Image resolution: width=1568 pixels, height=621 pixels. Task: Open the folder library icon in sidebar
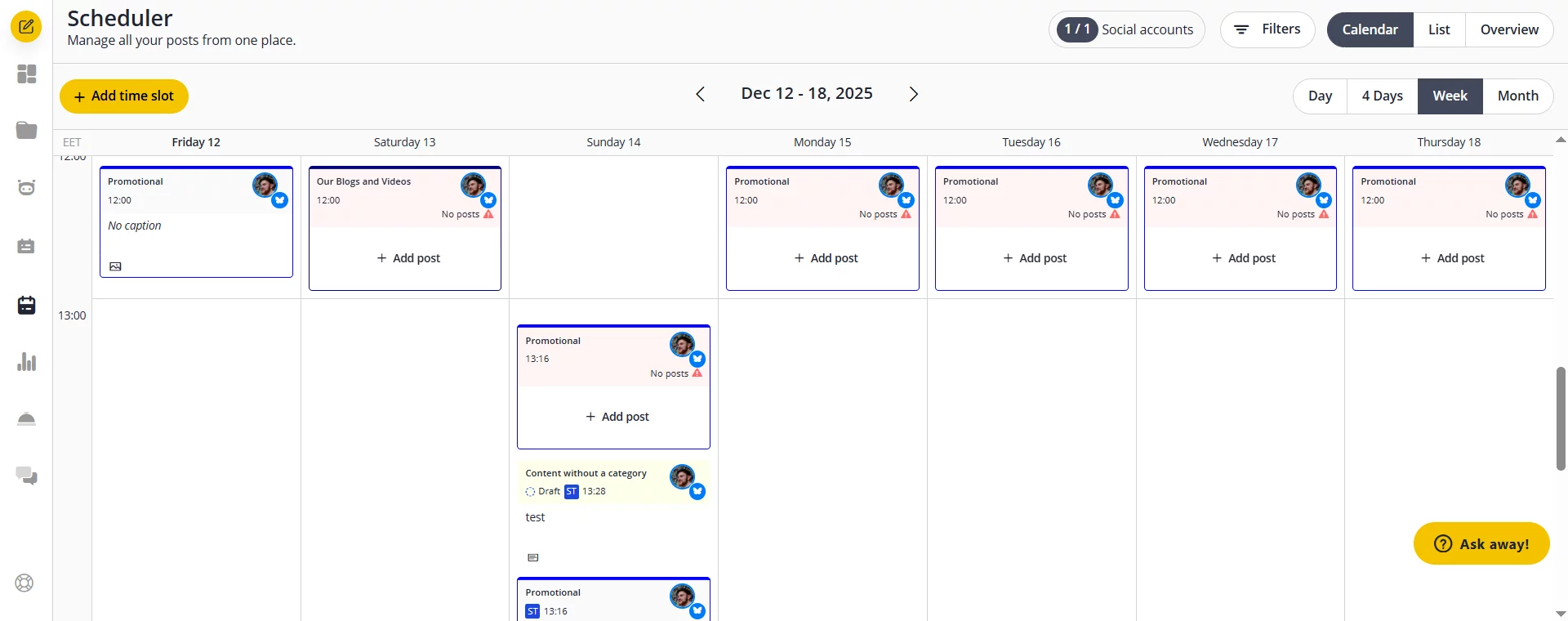[26, 131]
